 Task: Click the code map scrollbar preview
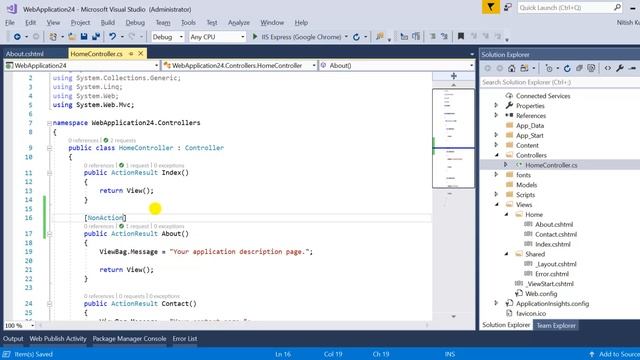click(453, 138)
